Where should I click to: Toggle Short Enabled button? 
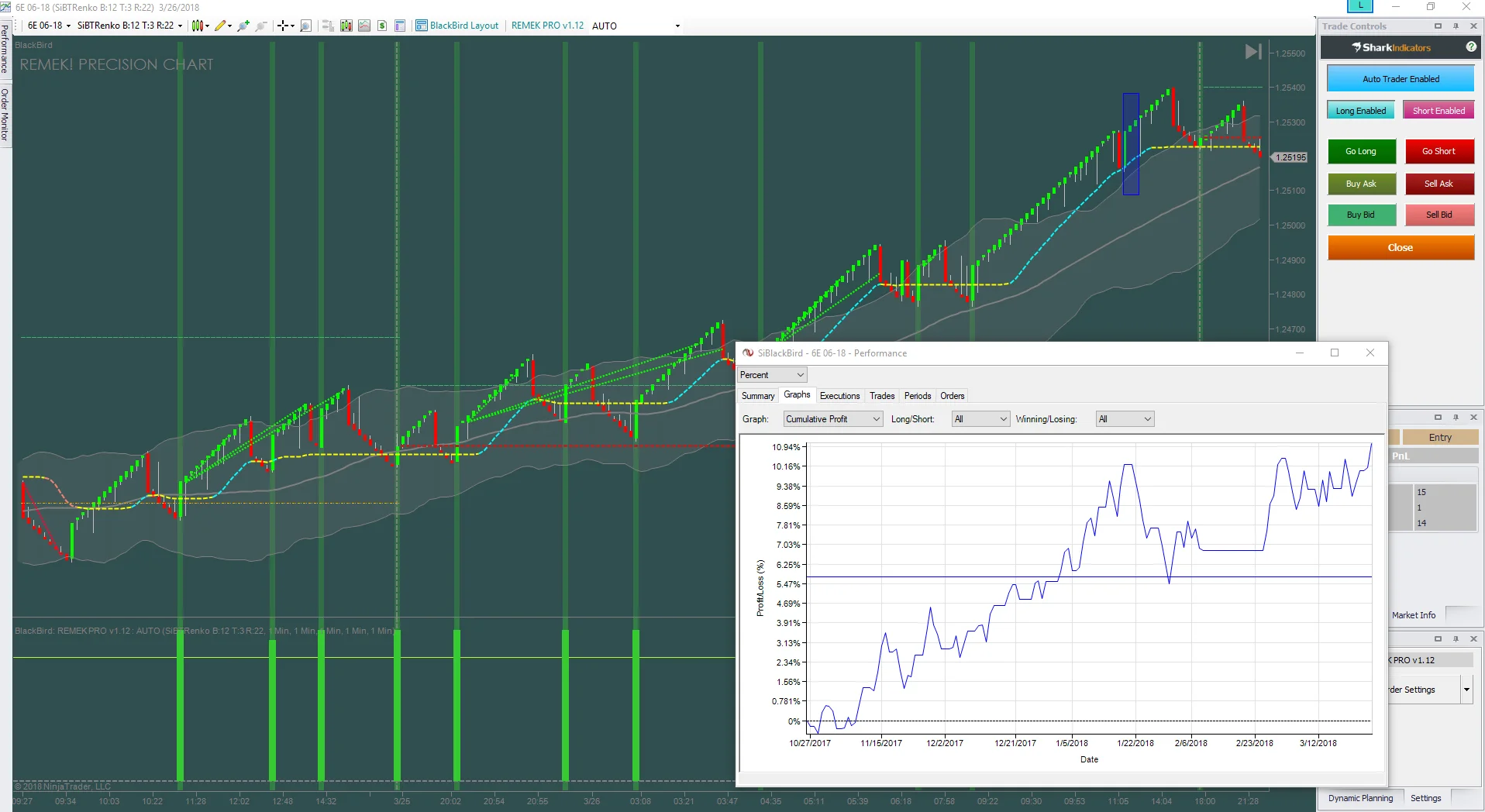click(1438, 111)
